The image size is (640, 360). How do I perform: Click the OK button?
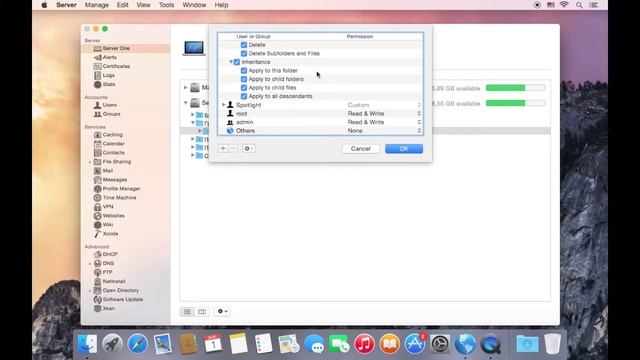click(x=404, y=149)
